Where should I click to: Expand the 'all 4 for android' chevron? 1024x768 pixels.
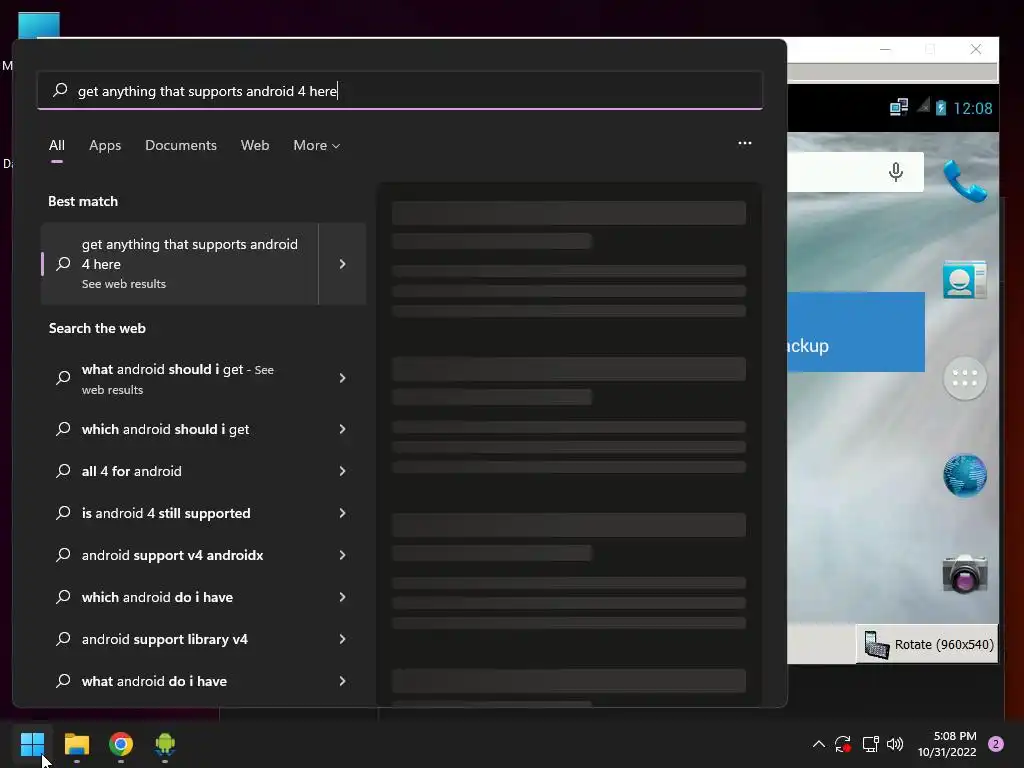tap(342, 471)
